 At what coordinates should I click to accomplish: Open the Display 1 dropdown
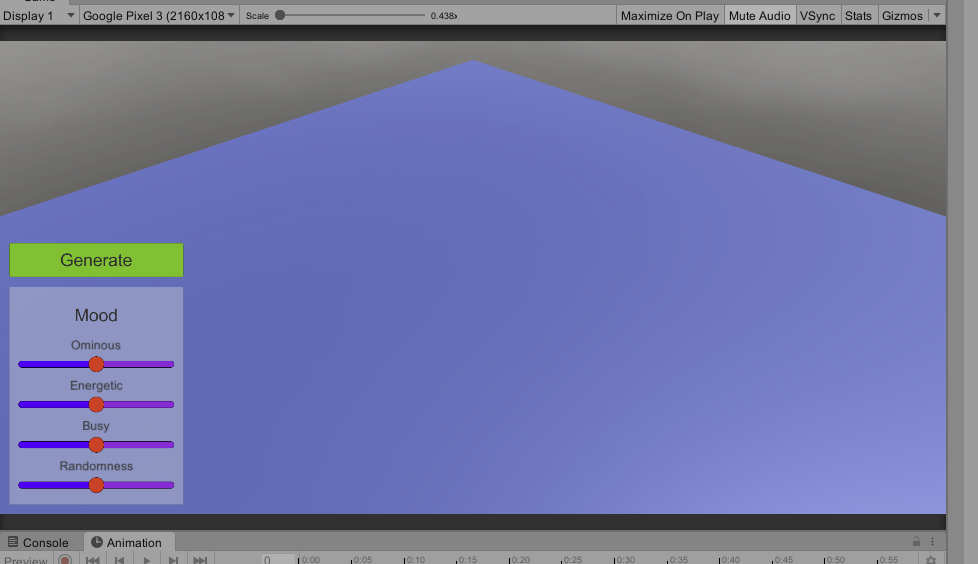point(40,16)
